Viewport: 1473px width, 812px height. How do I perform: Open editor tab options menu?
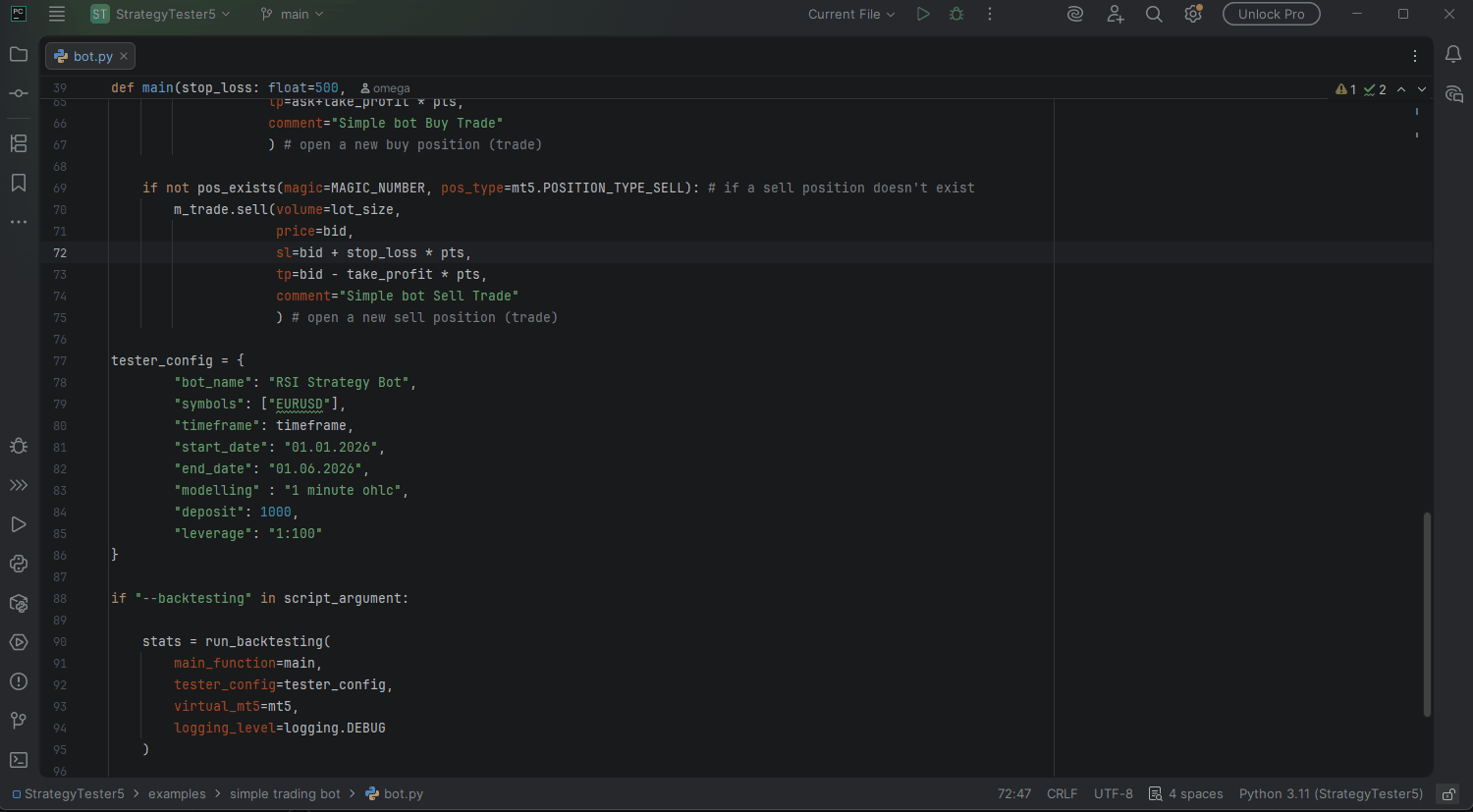pyautogui.click(x=1415, y=56)
